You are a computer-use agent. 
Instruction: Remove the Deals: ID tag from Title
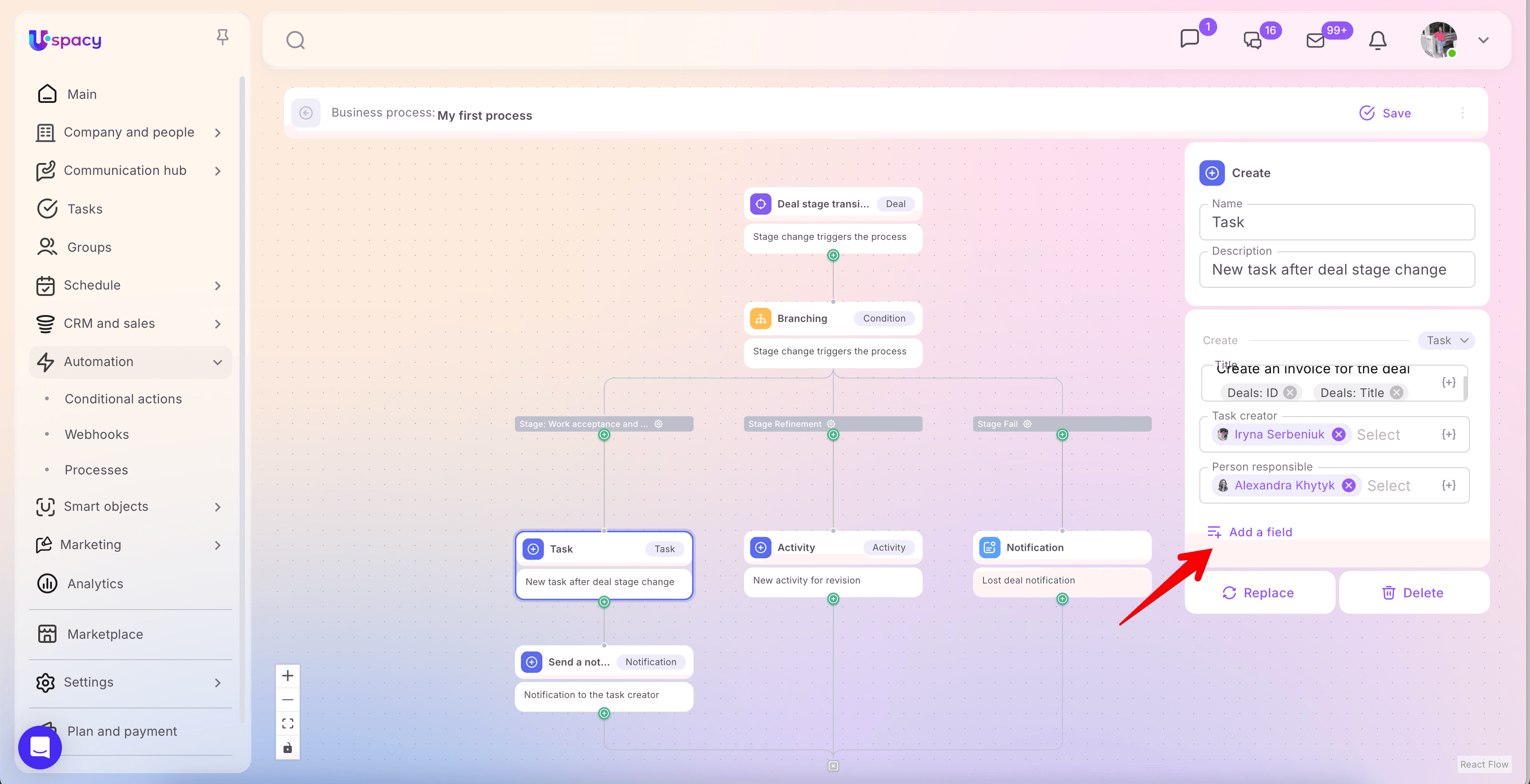tap(1290, 392)
